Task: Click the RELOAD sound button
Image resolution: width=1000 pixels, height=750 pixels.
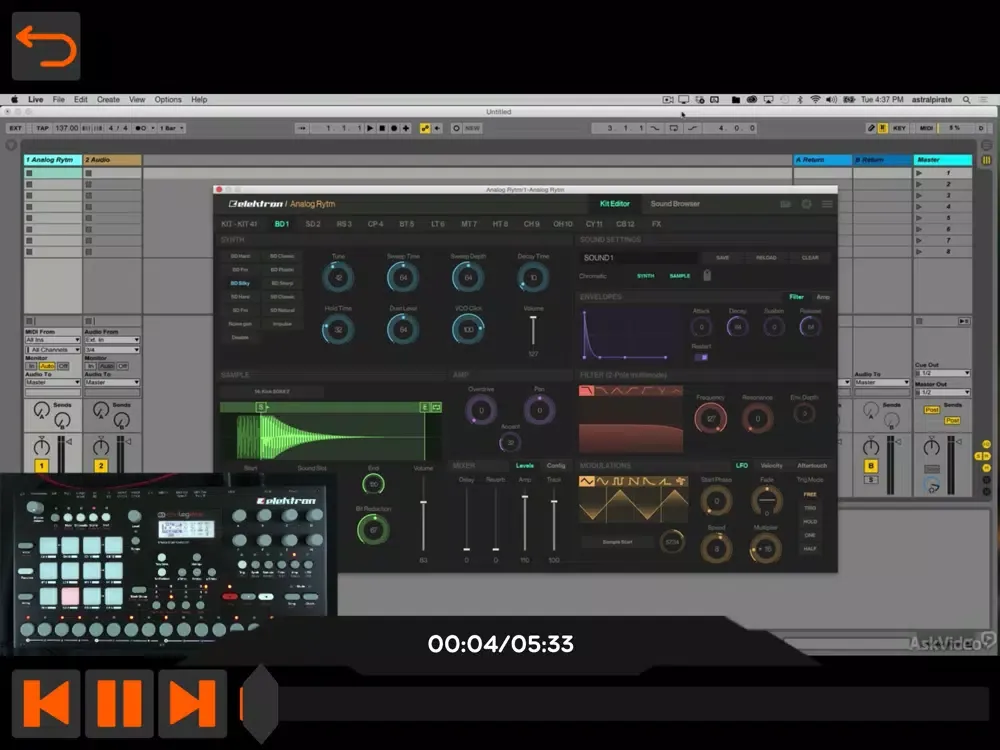Action: pos(767,258)
